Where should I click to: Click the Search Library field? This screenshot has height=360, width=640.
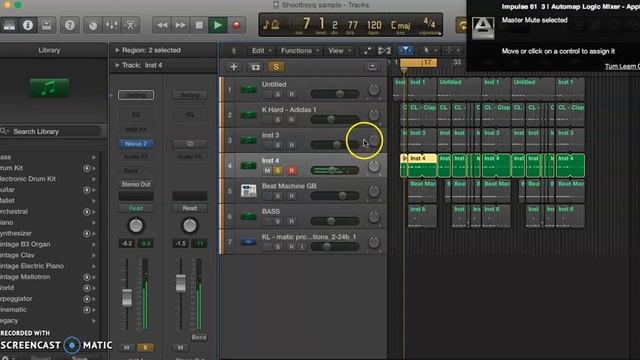51,131
